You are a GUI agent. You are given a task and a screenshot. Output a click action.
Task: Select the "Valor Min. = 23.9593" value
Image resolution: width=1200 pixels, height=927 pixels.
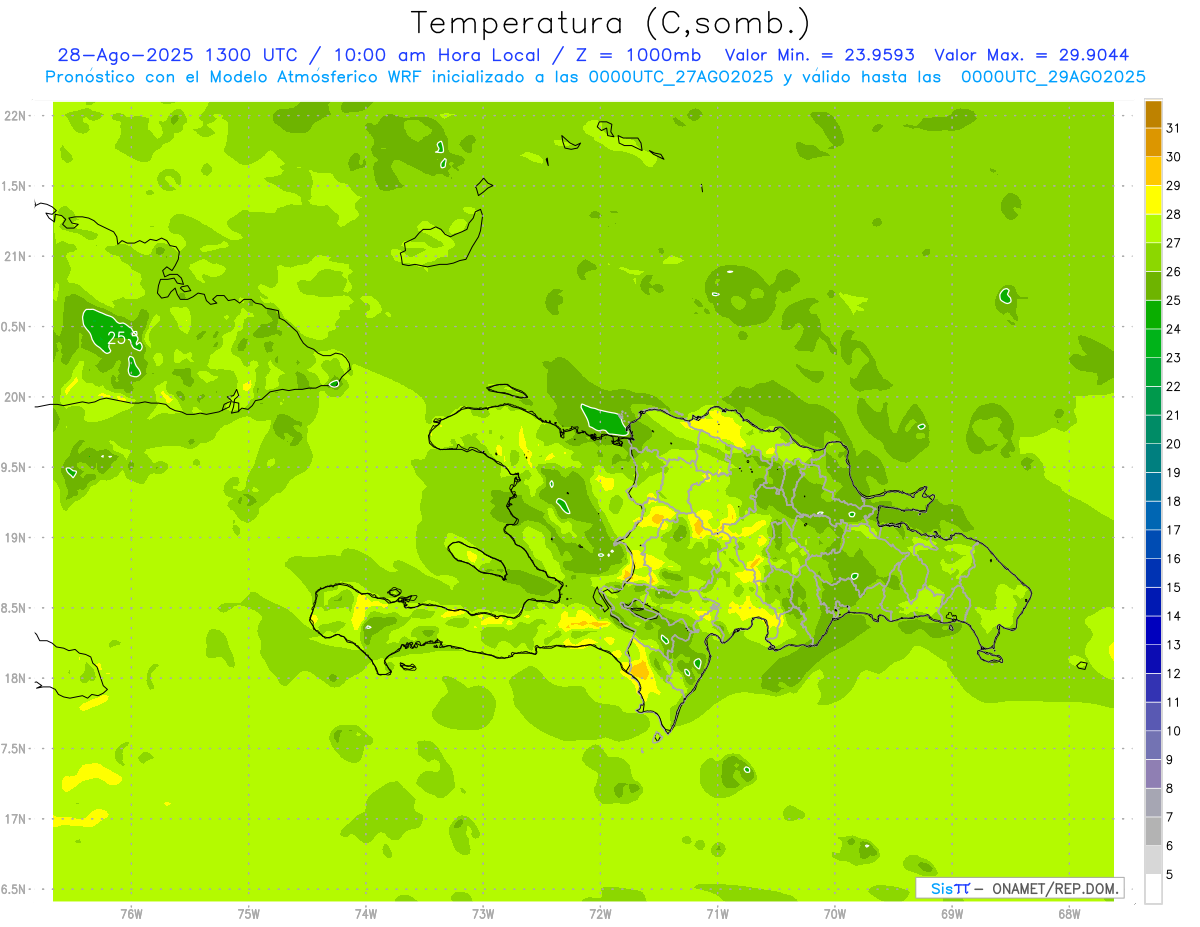(x=820, y=55)
